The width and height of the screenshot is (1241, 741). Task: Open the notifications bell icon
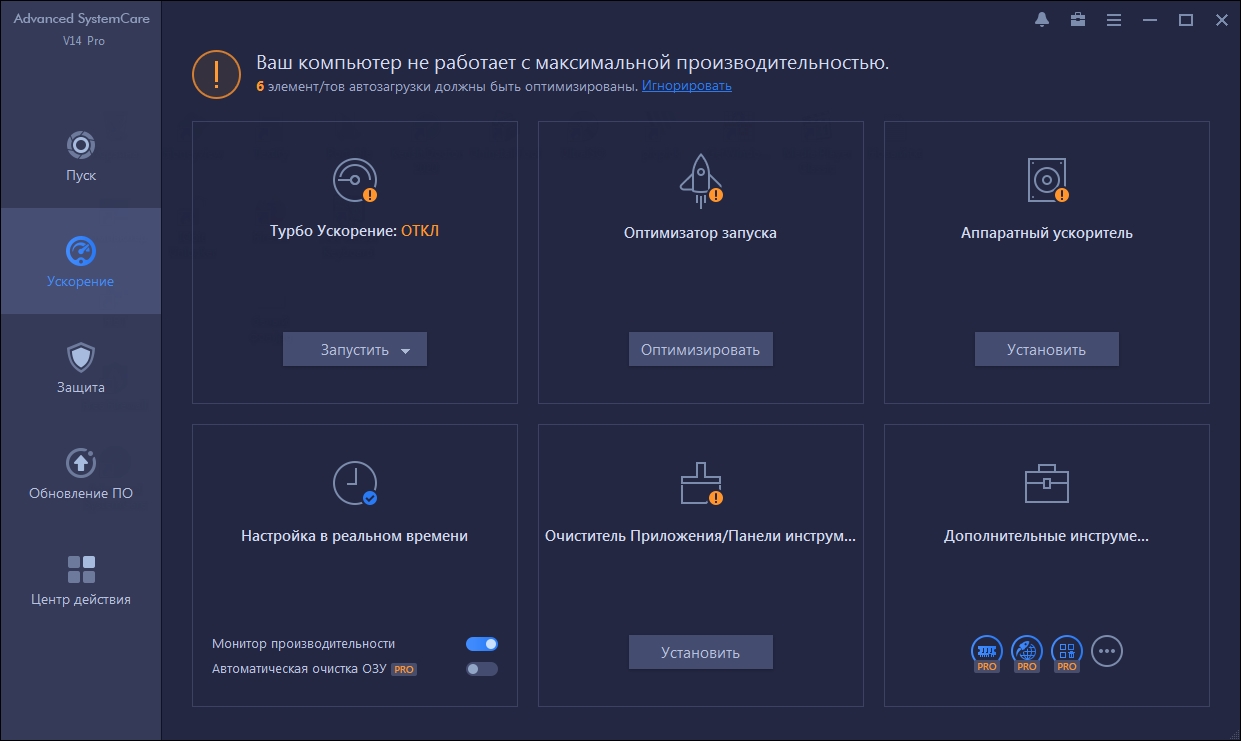pyautogui.click(x=1042, y=20)
